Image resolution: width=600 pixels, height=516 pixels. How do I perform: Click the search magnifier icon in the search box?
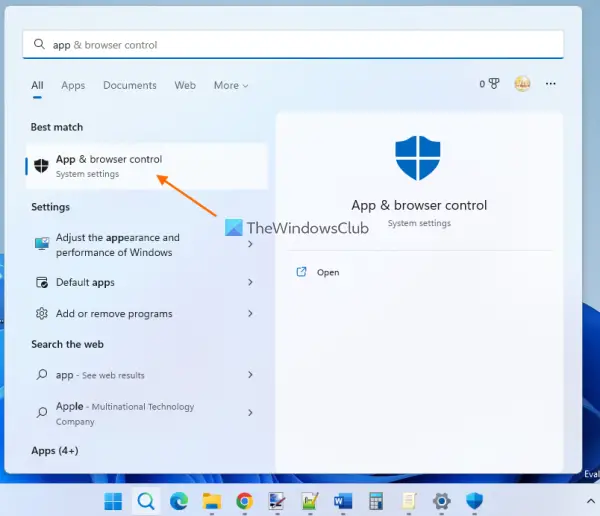point(39,44)
